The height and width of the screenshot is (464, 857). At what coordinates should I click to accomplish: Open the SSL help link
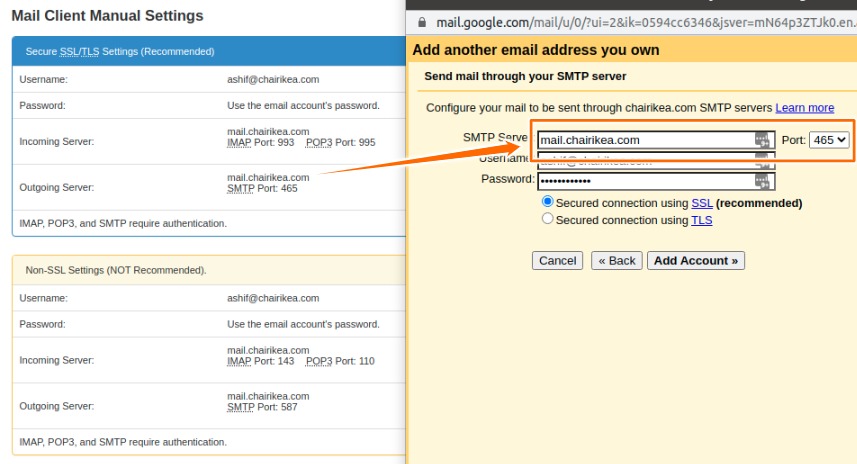click(702, 203)
